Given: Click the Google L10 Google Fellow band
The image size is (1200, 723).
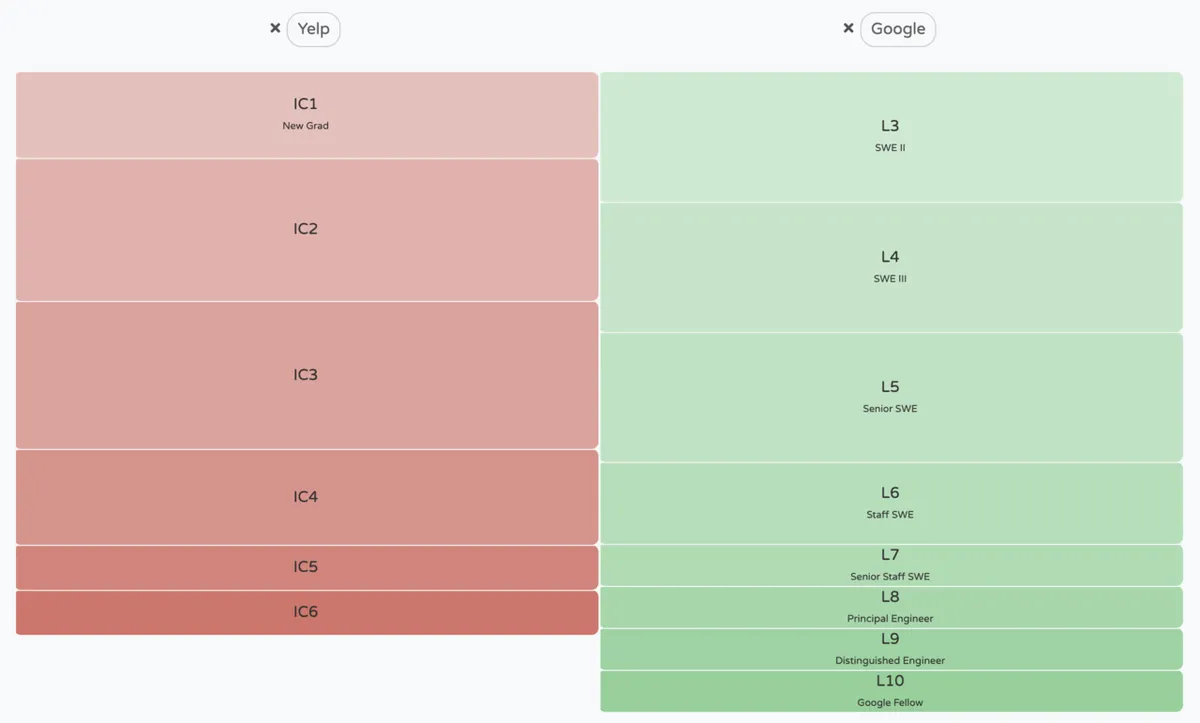Looking at the screenshot, I should point(890,690).
